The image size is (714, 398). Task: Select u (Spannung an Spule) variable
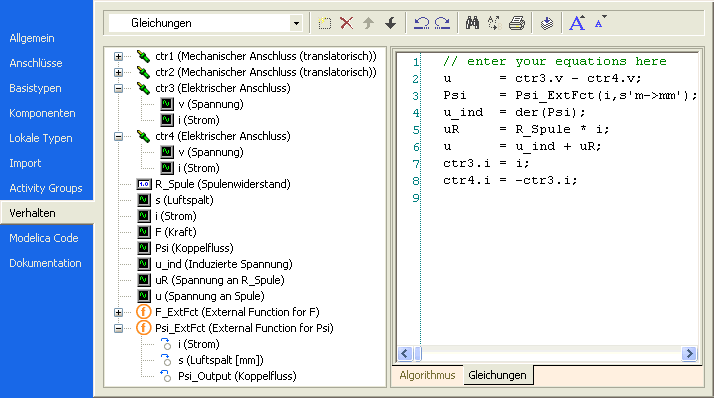click(210, 296)
